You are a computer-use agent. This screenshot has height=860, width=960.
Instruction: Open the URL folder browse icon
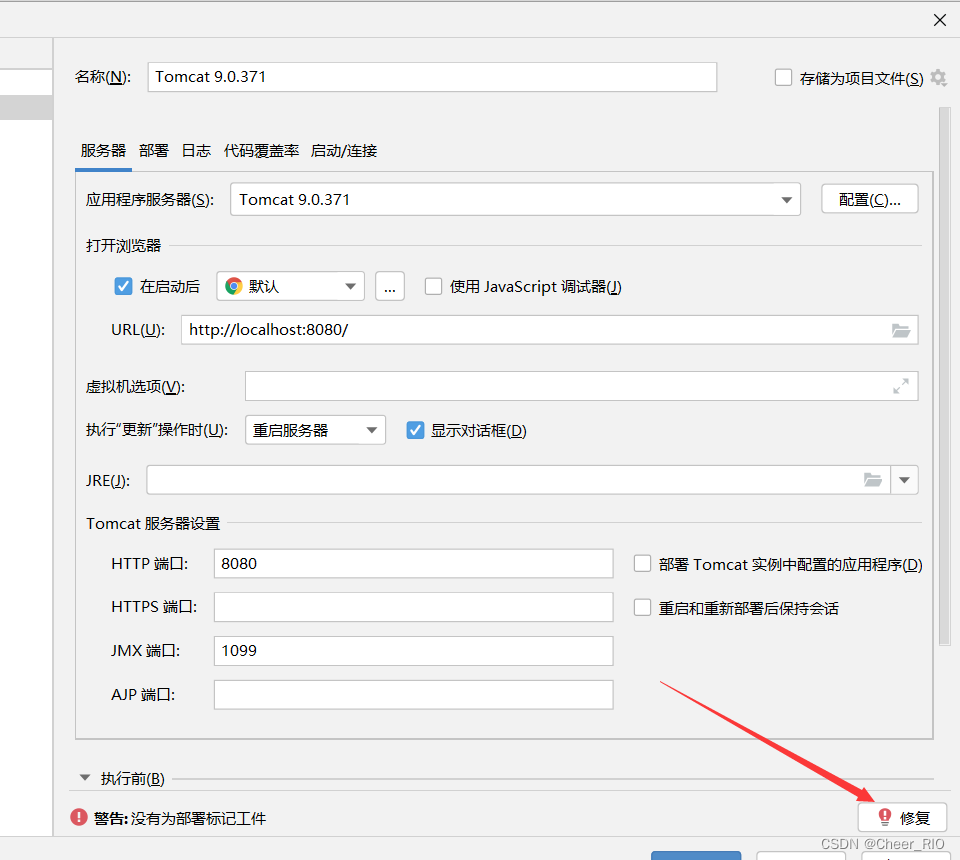click(x=901, y=331)
